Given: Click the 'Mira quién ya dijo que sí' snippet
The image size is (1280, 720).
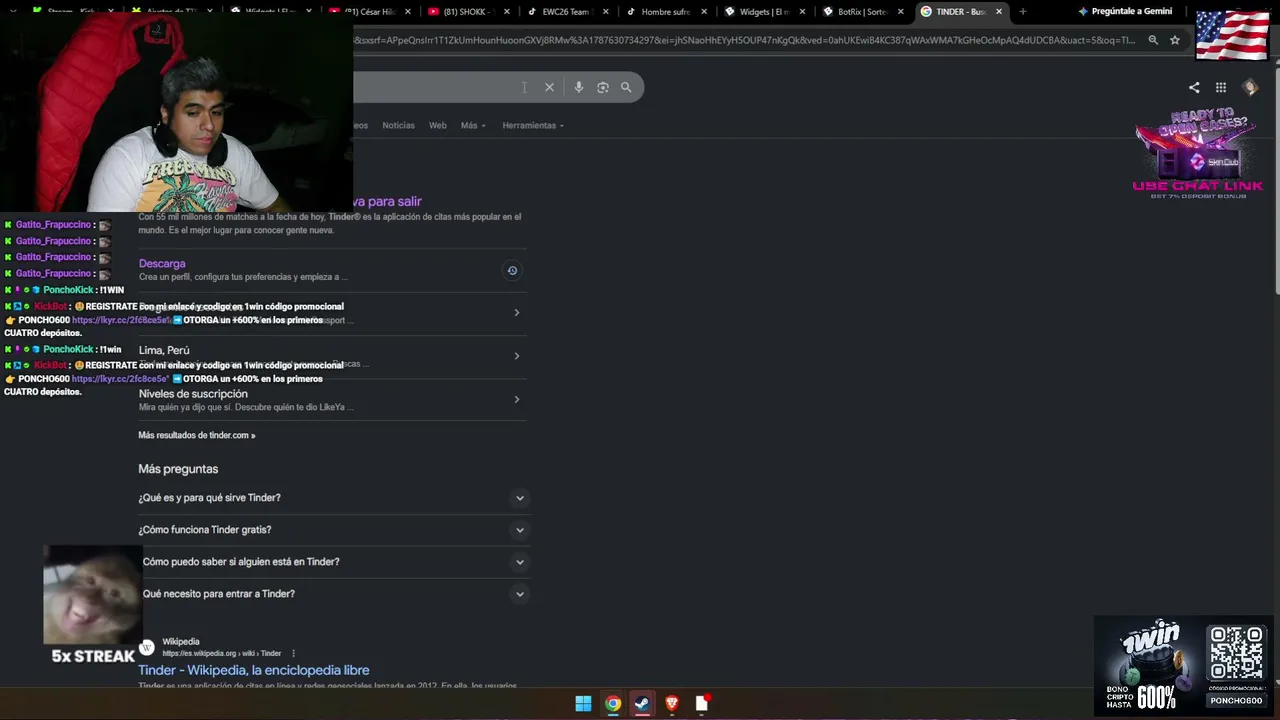Looking at the screenshot, I should coord(246,407).
